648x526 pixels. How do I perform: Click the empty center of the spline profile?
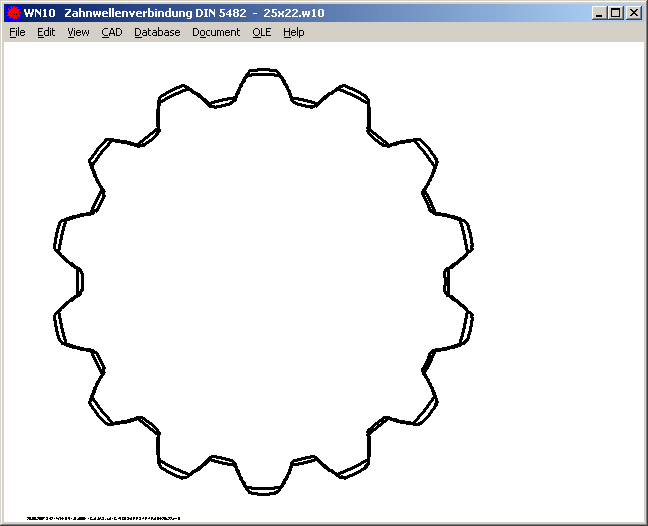tap(263, 280)
